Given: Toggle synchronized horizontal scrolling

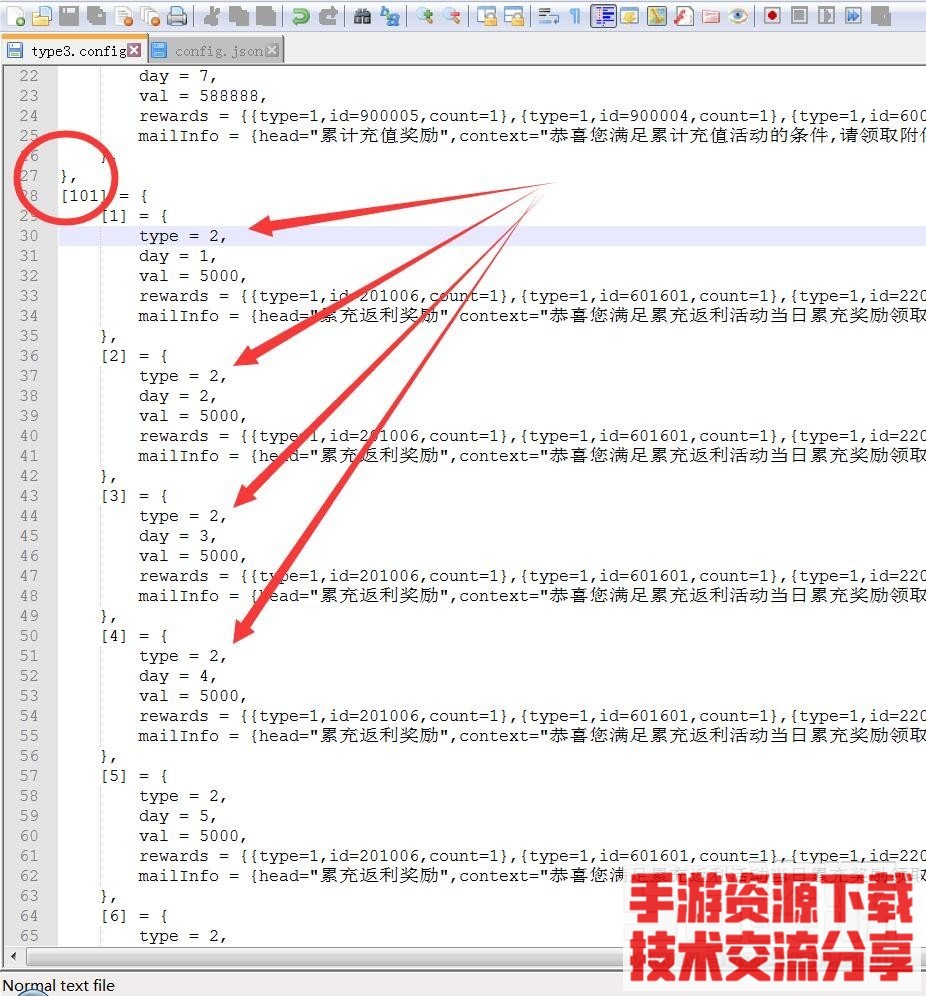Looking at the screenshot, I should coord(513,16).
